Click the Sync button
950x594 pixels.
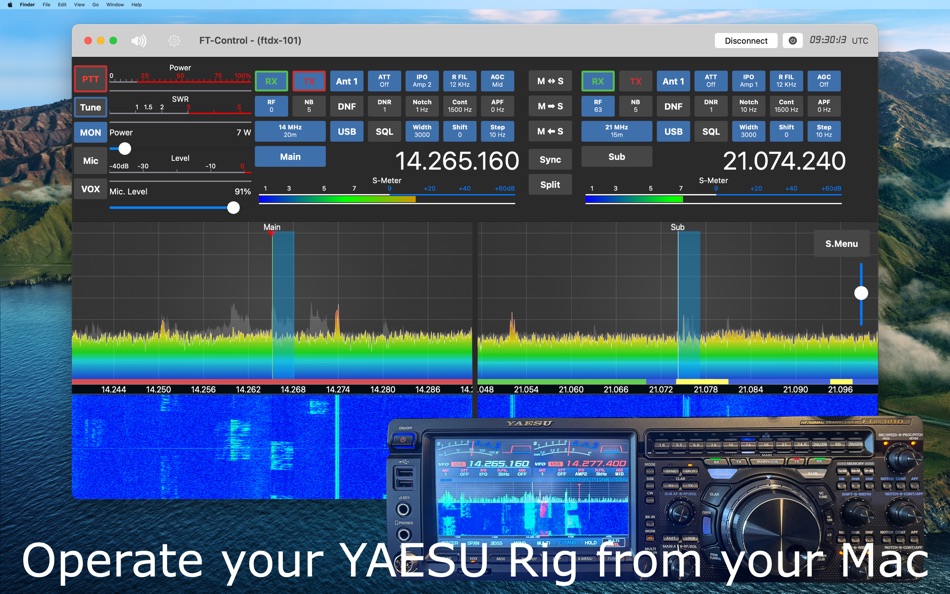point(550,159)
